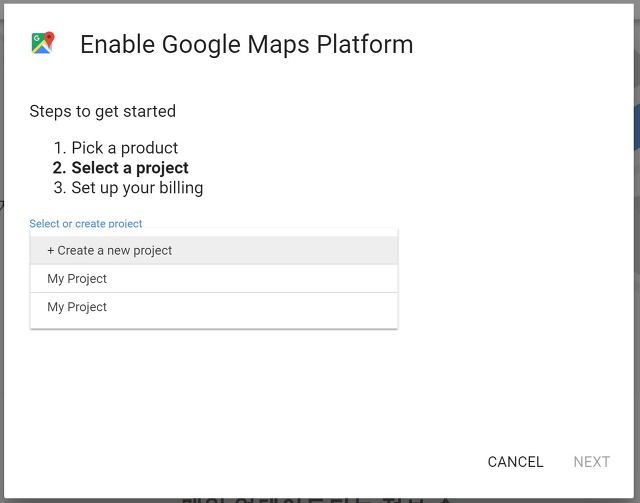This screenshot has width=640, height=503.
Task: Click the blank padding under the last 'My Project'
Action: 214,324
